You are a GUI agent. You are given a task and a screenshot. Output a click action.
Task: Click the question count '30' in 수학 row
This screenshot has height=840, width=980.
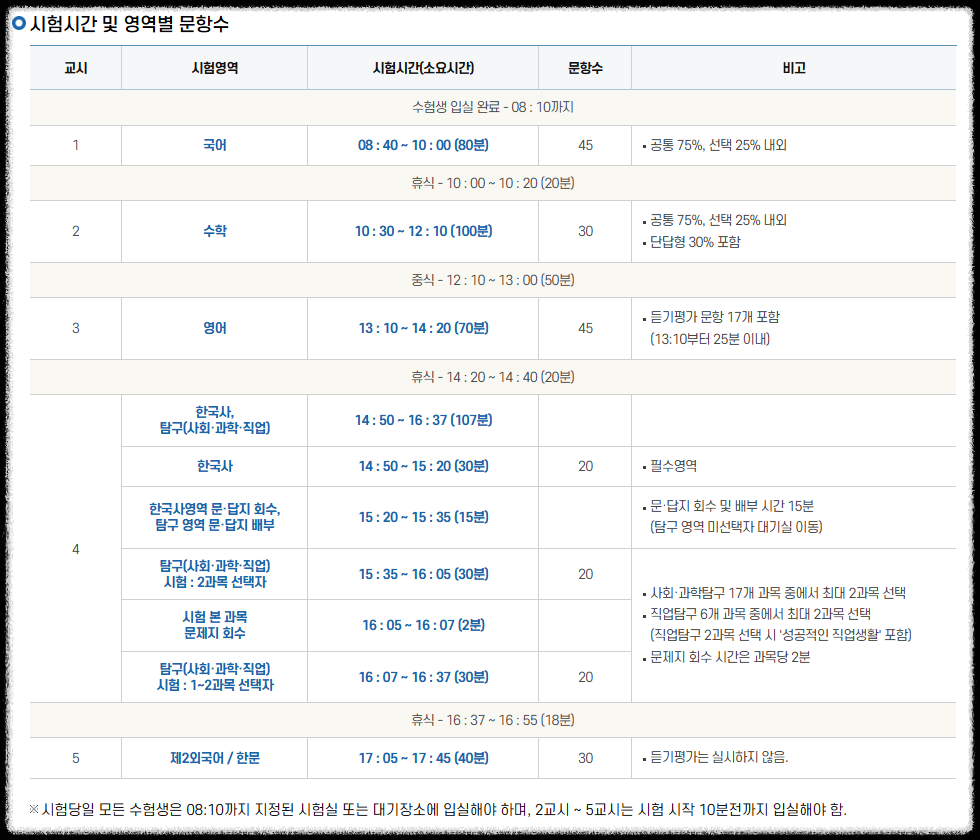(585, 231)
